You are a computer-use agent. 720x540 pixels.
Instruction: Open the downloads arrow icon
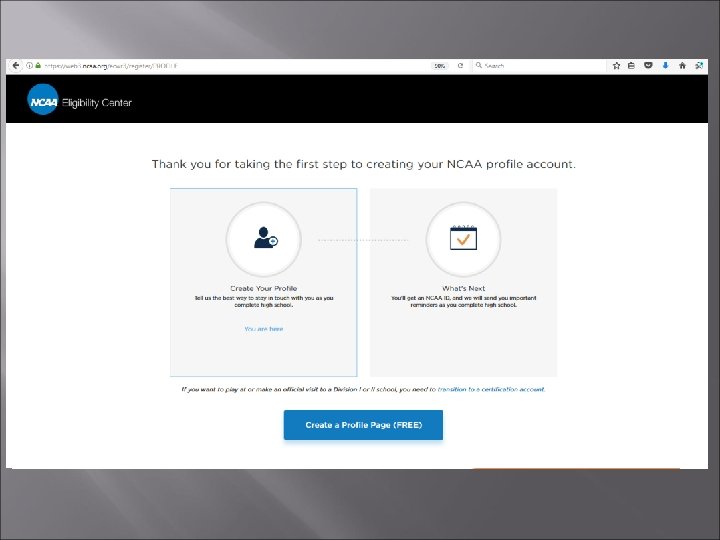665,66
